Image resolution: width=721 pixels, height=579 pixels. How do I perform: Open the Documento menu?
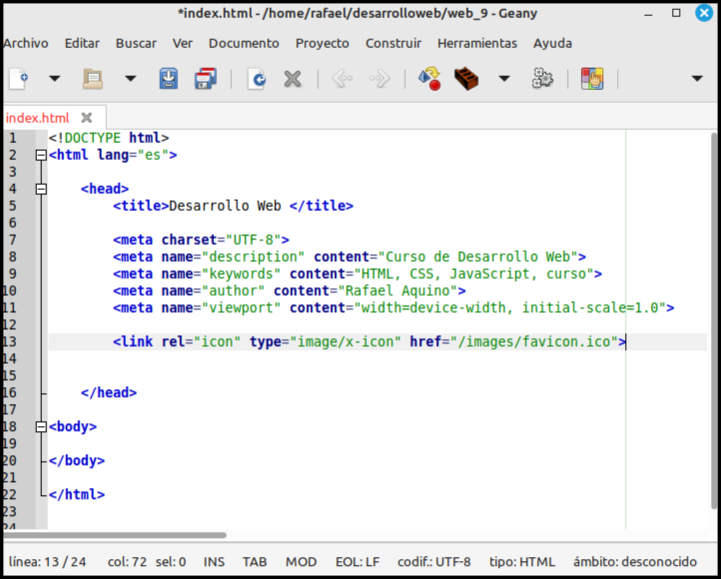[x=244, y=43]
